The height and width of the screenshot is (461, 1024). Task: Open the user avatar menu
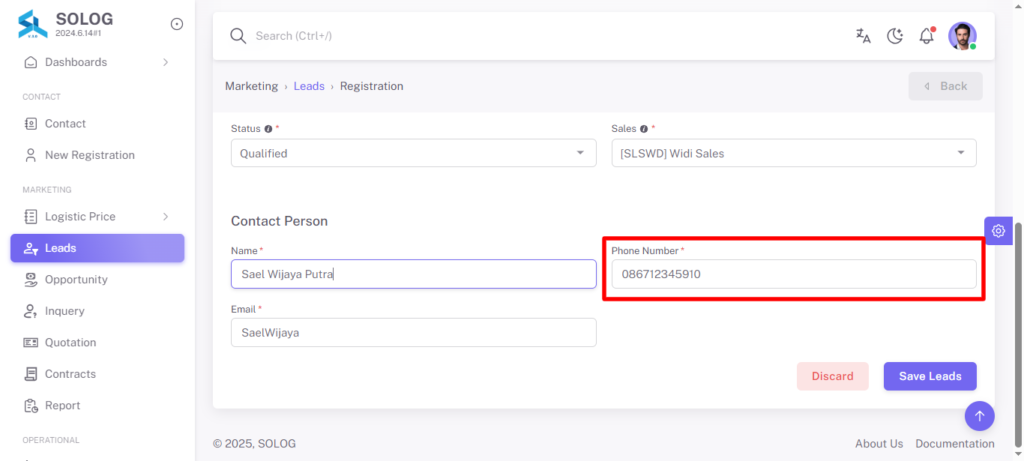(963, 36)
